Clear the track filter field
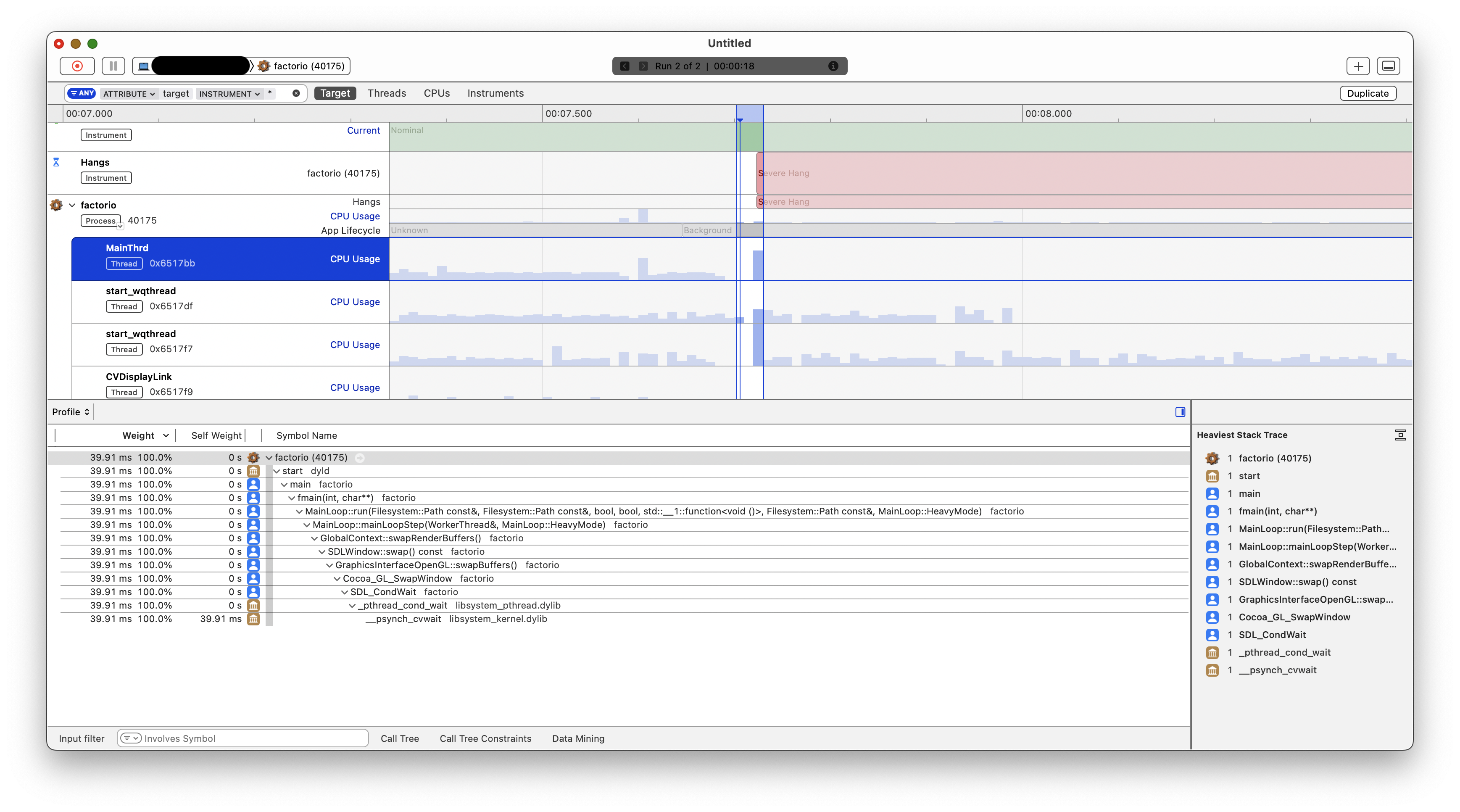 296,93
